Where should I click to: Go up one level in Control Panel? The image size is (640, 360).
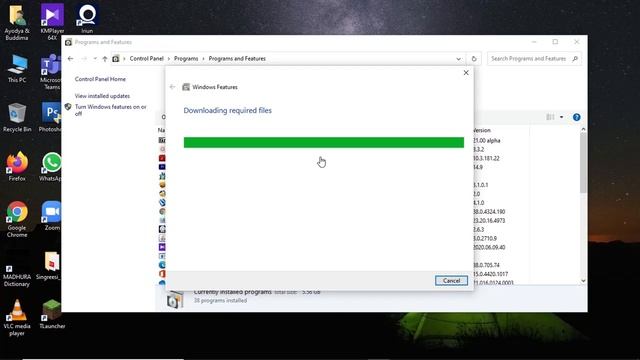coord(105,59)
